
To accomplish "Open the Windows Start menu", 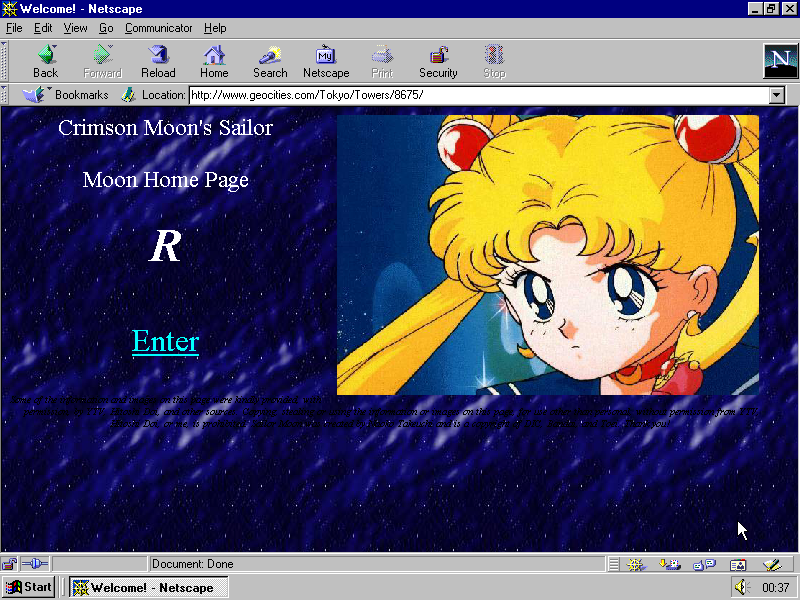I will [x=29, y=587].
